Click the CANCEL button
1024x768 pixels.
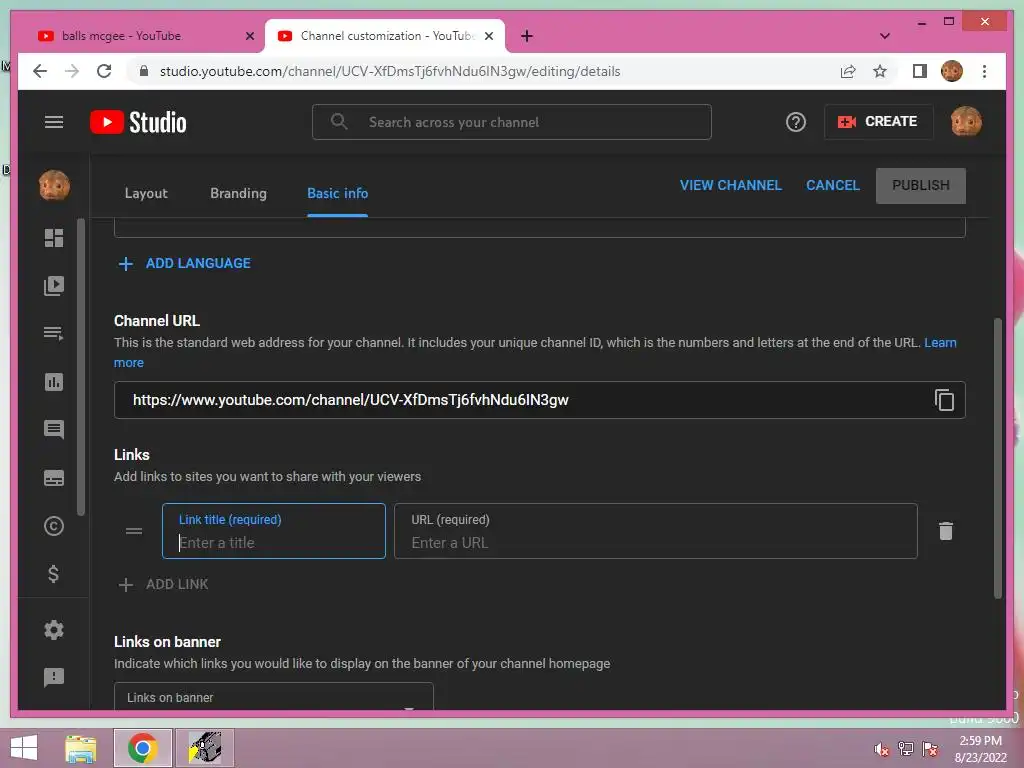pos(833,185)
